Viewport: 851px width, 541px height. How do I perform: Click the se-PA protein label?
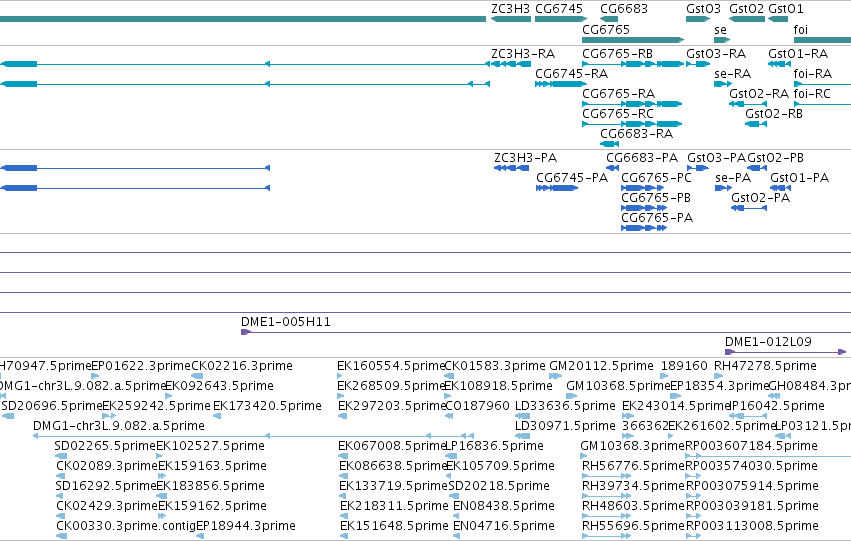click(733, 178)
